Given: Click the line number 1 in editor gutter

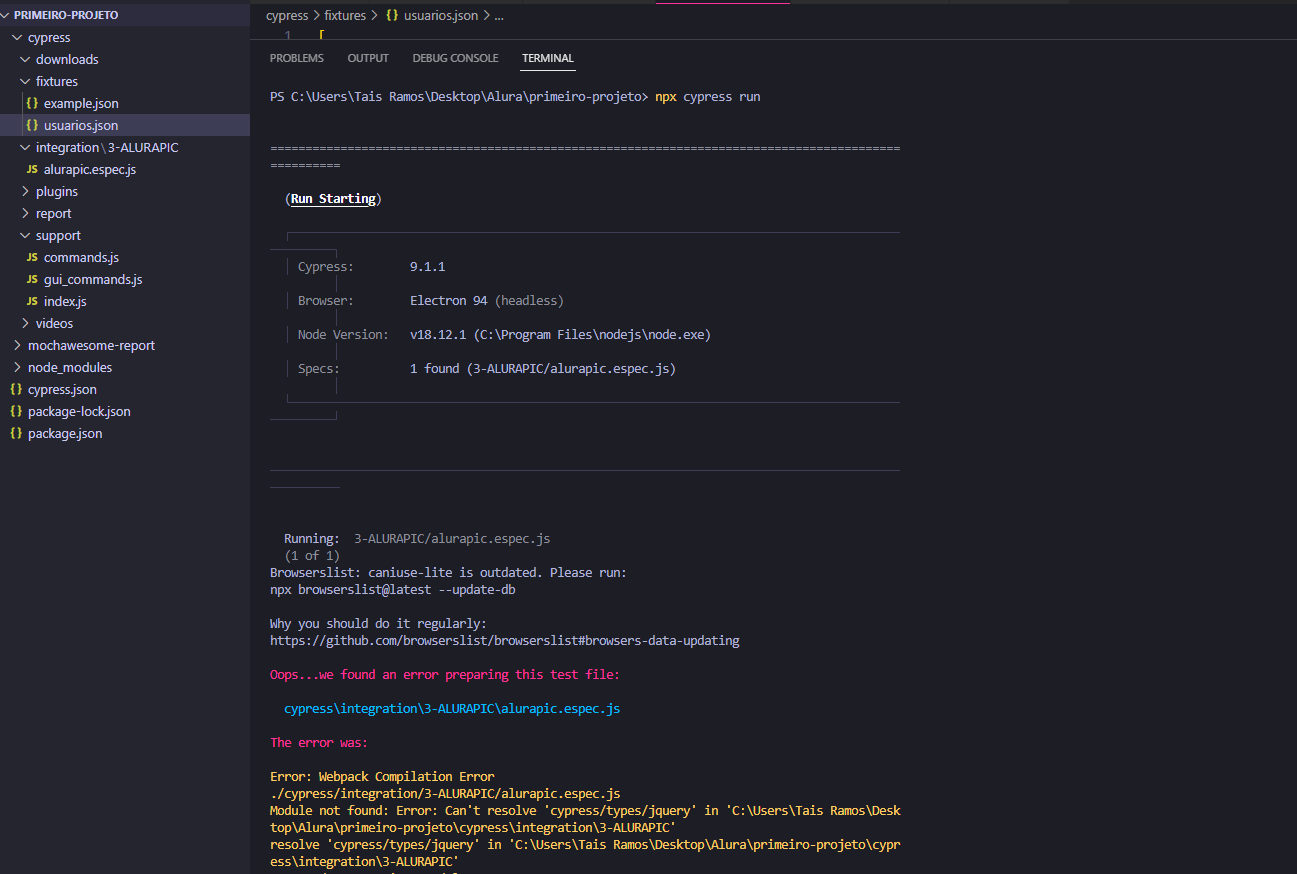Looking at the screenshot, I should 287,35.
